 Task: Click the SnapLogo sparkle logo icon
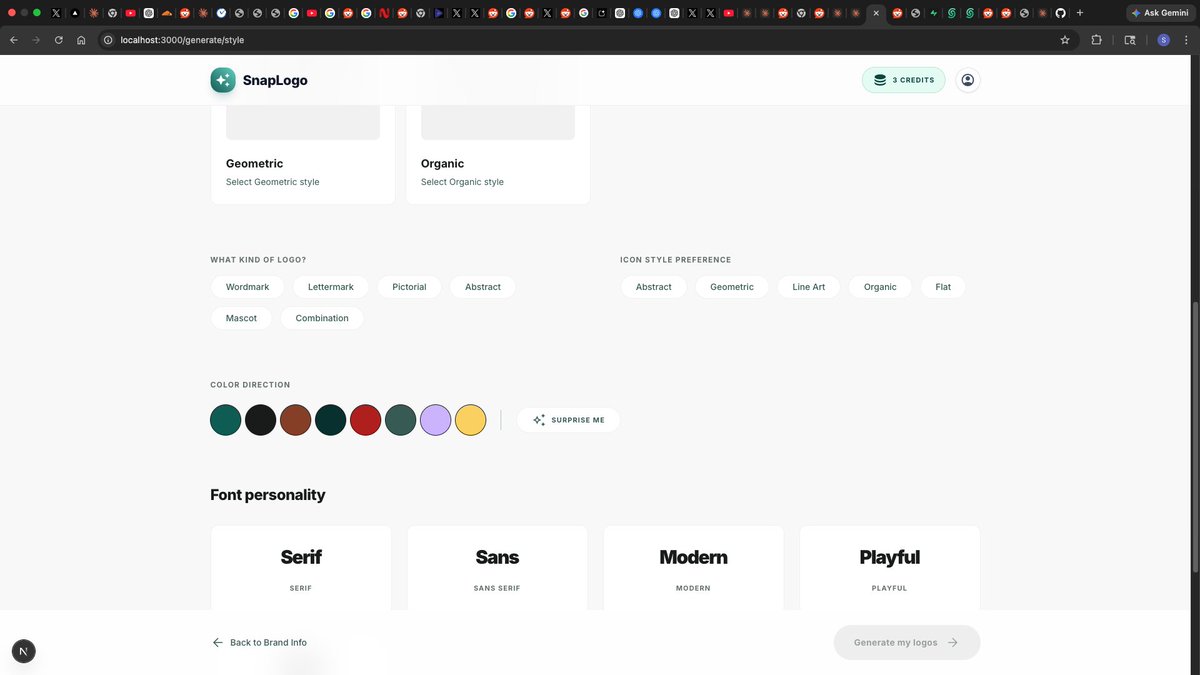223,80
